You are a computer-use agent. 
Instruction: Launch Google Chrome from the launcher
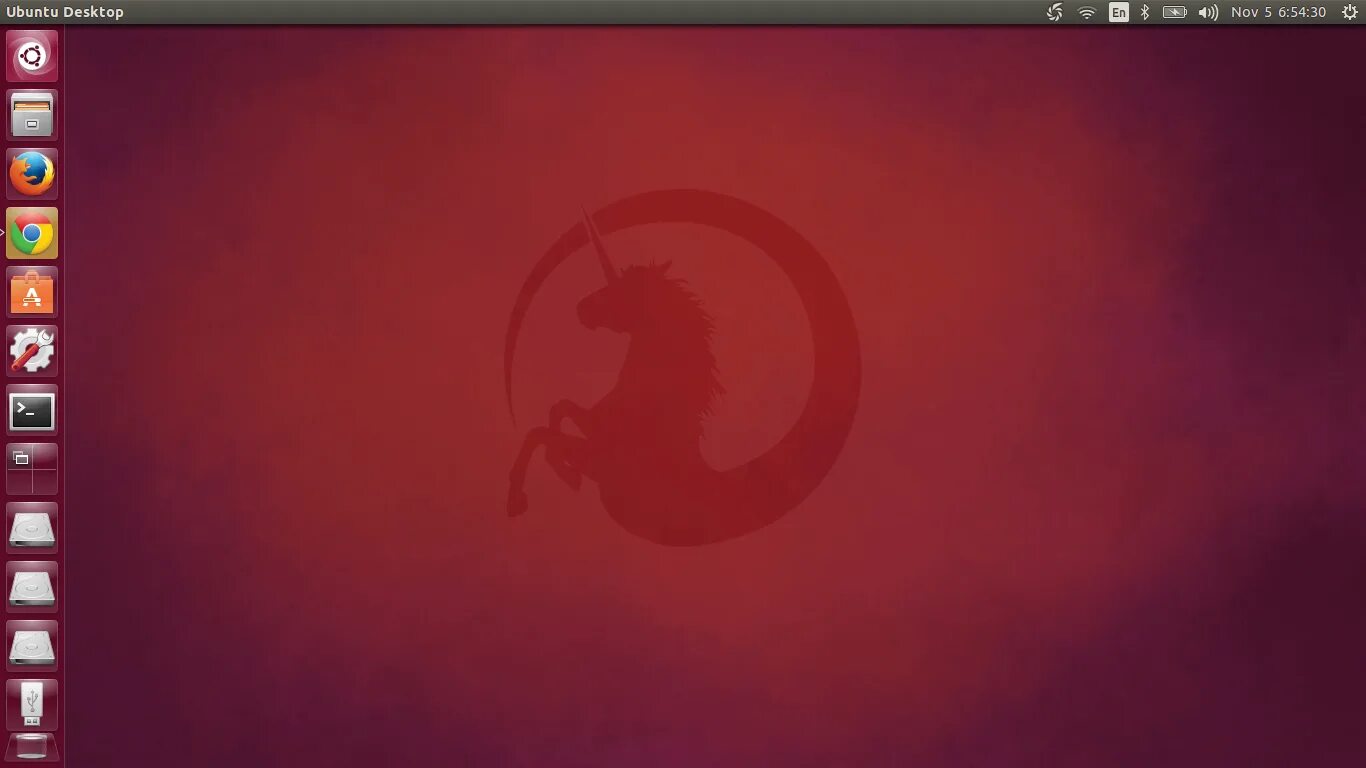(x=32, y=233)
